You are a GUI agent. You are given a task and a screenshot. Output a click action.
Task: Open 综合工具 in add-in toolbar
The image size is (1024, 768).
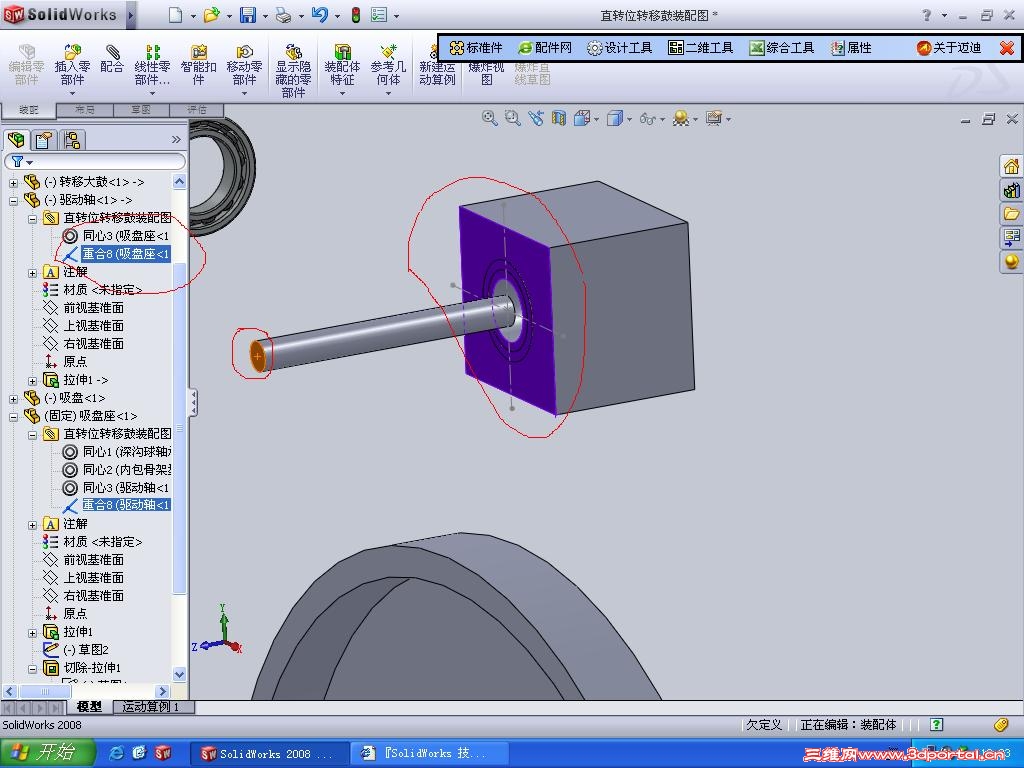click(782, 48)
